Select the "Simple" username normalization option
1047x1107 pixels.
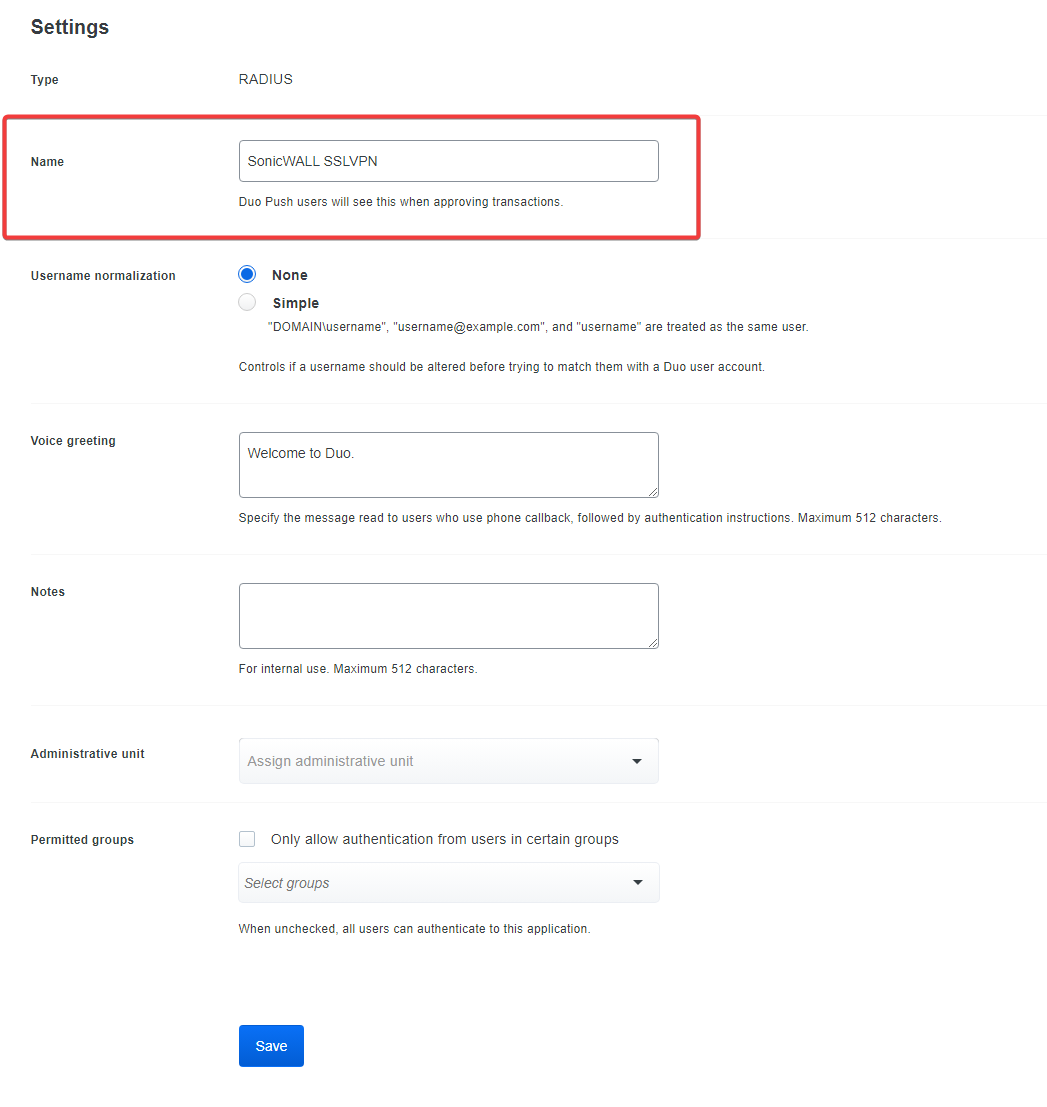(x=247, y=302)
